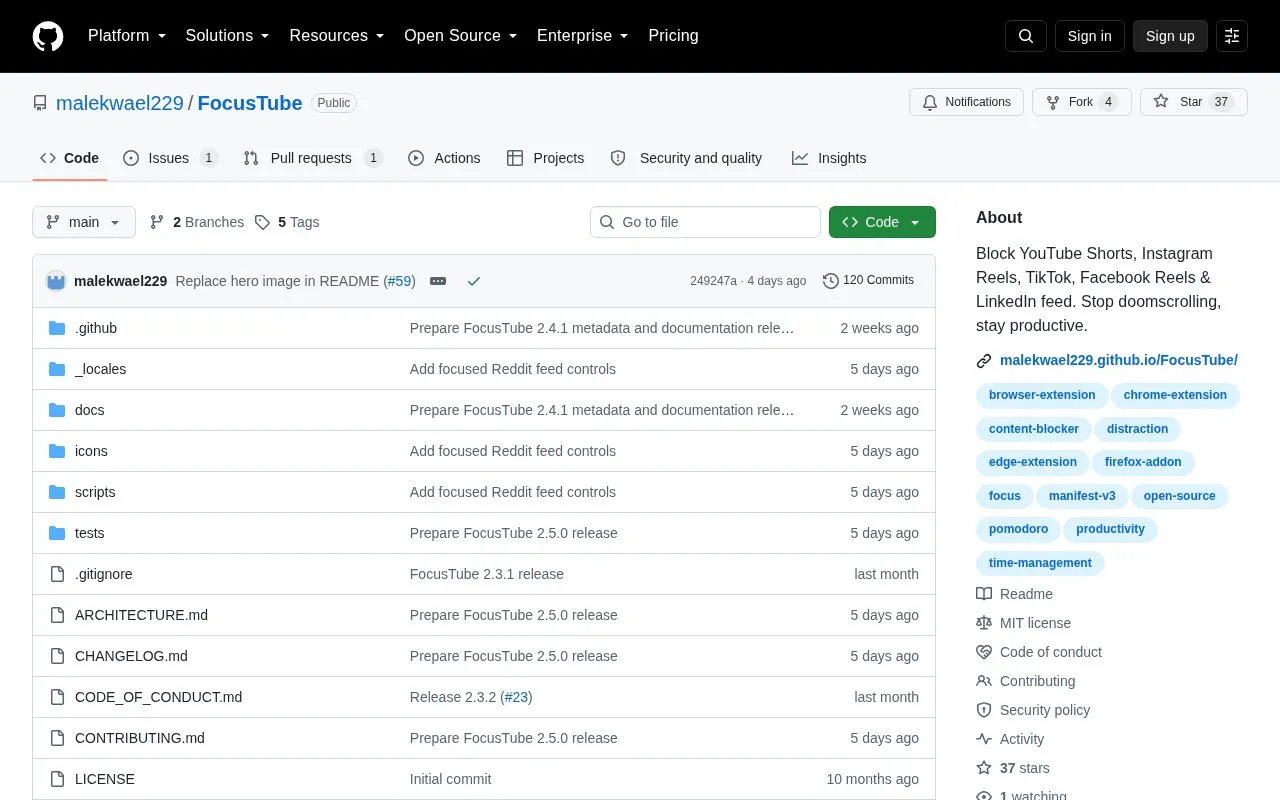
Task: Expand the Open Source menu
Action: point(460,36)
